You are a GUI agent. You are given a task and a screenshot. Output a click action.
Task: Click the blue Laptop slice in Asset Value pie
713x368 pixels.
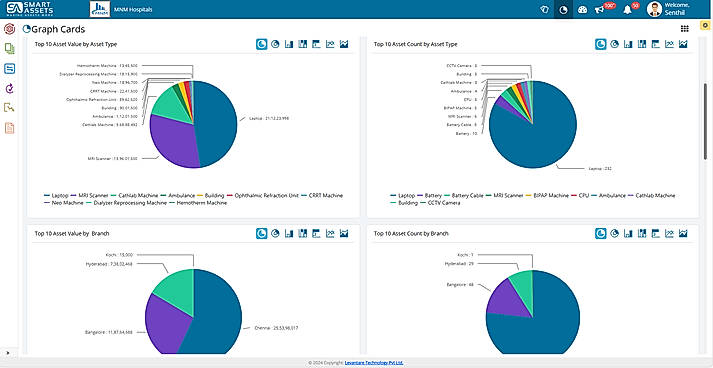tap(216, 123)
